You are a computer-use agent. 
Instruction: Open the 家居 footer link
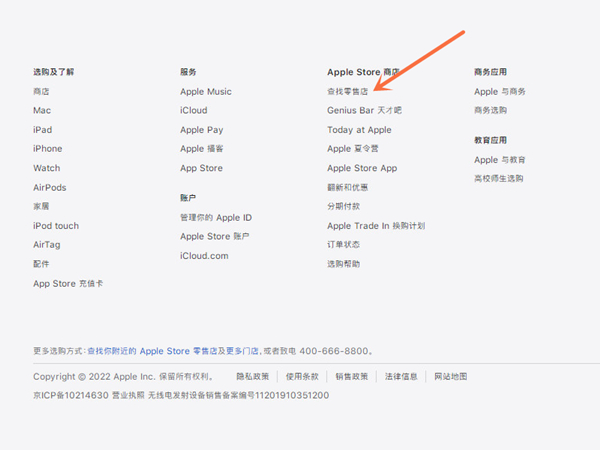pos(41,206)
